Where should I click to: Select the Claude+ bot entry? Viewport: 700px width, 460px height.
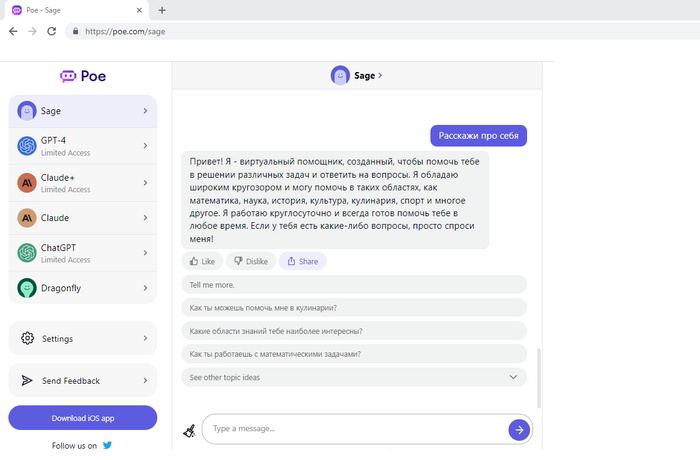coord(83,183)
